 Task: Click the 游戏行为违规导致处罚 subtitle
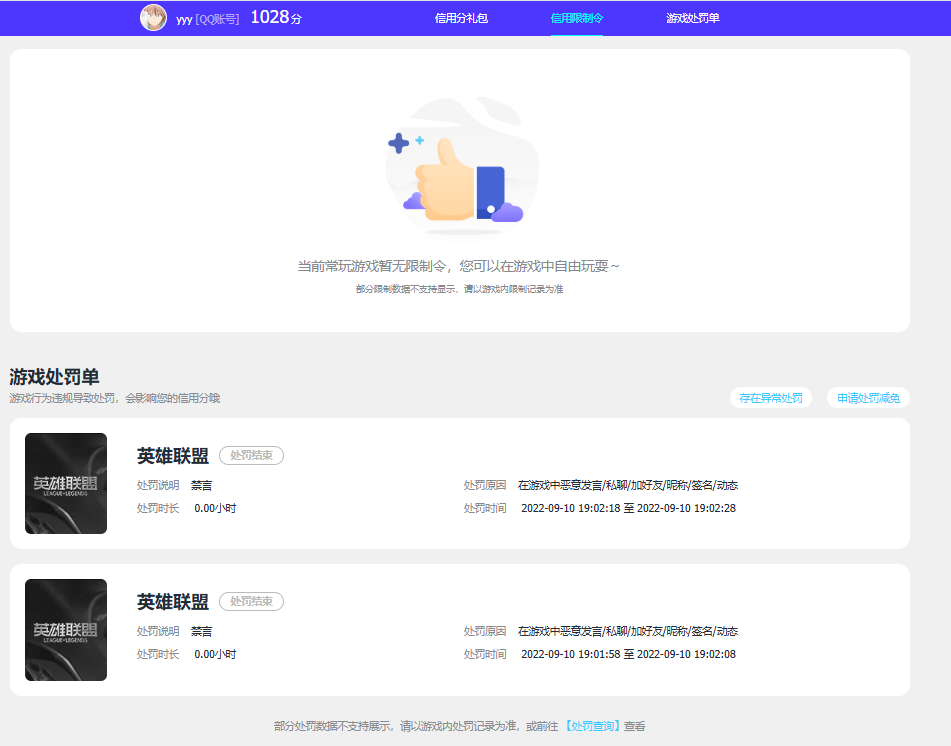115,398
